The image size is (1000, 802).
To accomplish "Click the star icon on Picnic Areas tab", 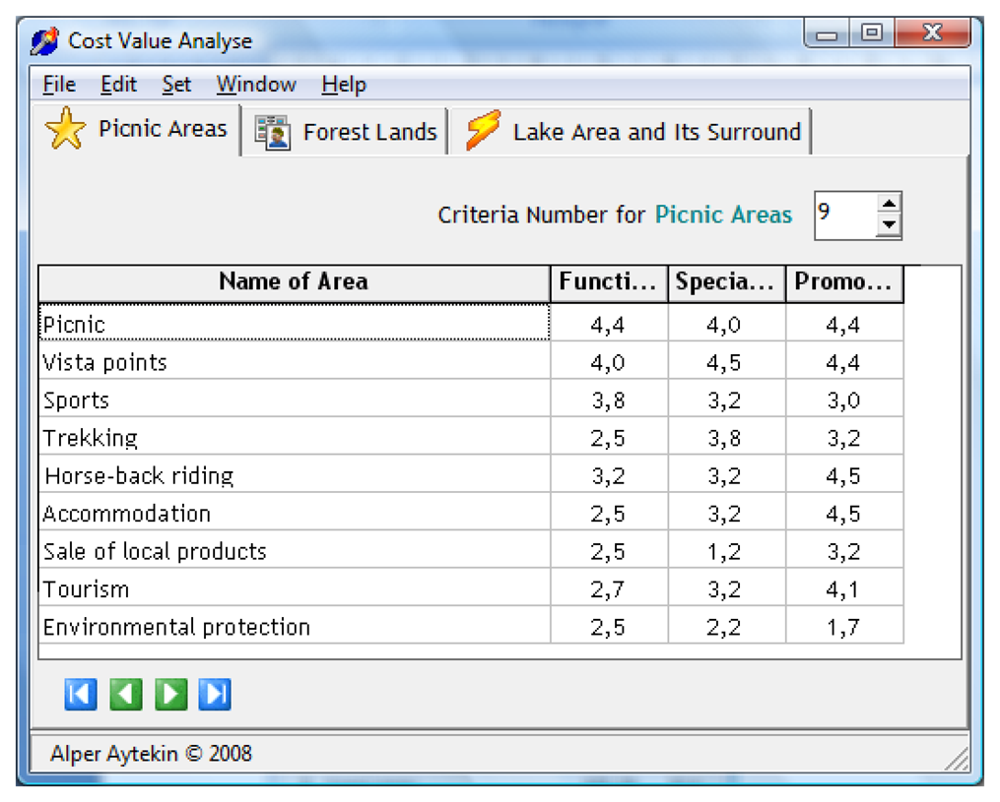I will point(66,131).
